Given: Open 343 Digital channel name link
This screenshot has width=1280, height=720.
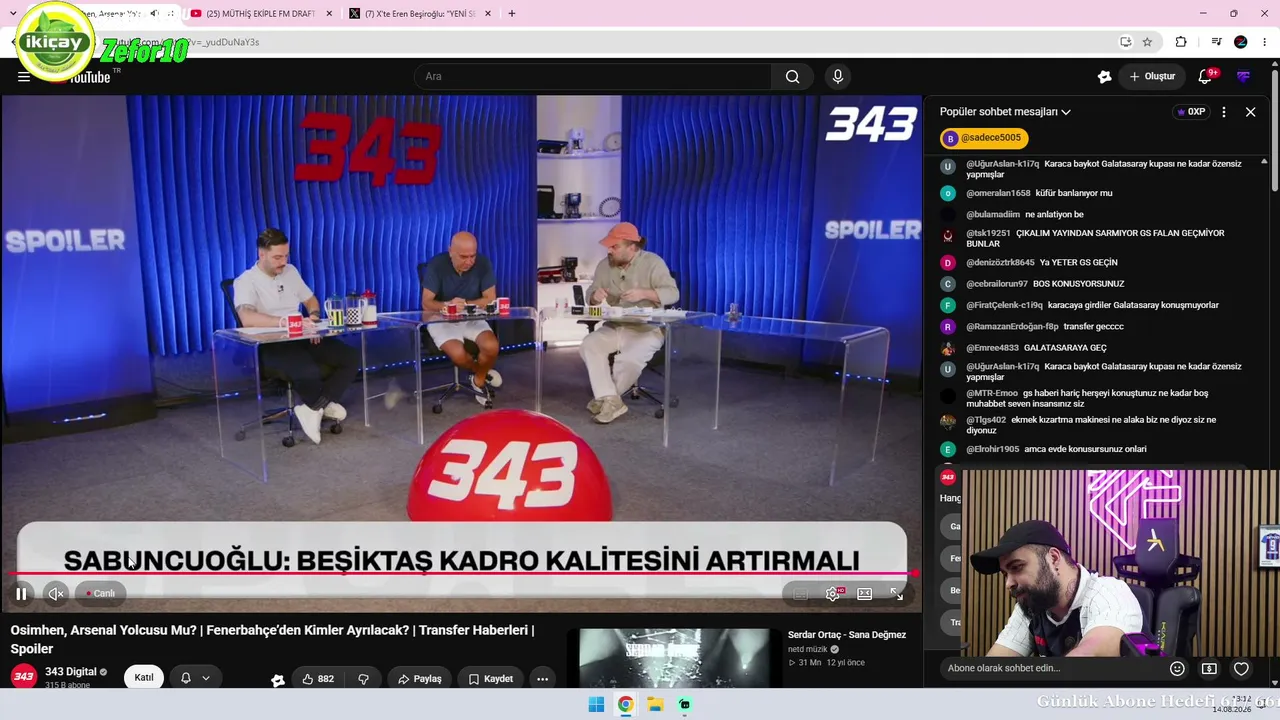Looking at the screenshot, I should (x=71, y=672).
